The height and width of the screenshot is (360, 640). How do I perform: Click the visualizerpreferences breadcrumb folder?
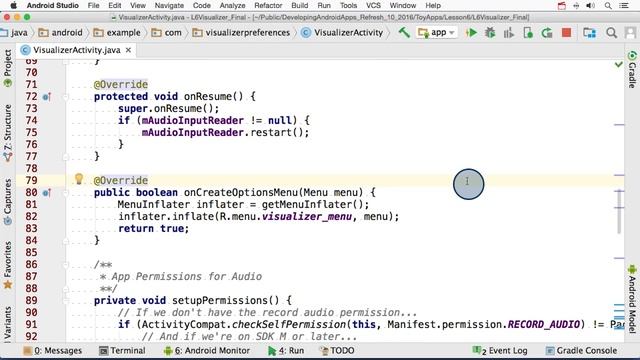click(x=241, y=33)
